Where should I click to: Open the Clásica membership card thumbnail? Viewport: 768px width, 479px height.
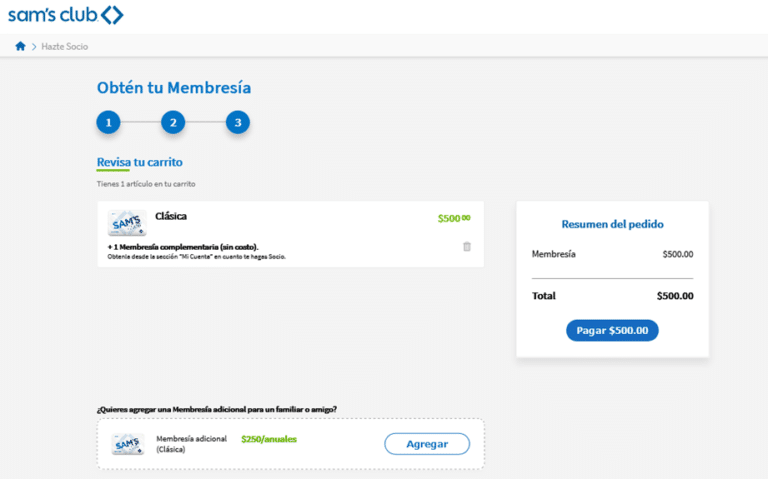(127, 223)
